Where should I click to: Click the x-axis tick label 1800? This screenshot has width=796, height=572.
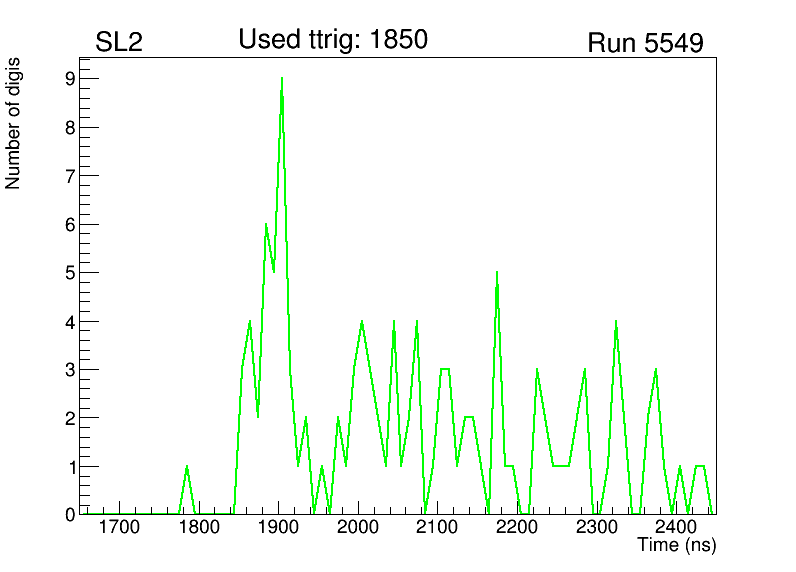pyautogui.click(x=198, y=528)
